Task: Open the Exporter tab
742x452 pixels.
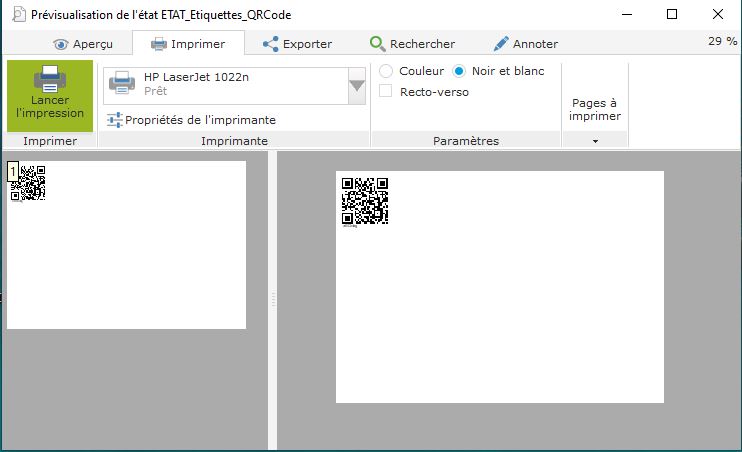Action: click(x=297, y=44)
